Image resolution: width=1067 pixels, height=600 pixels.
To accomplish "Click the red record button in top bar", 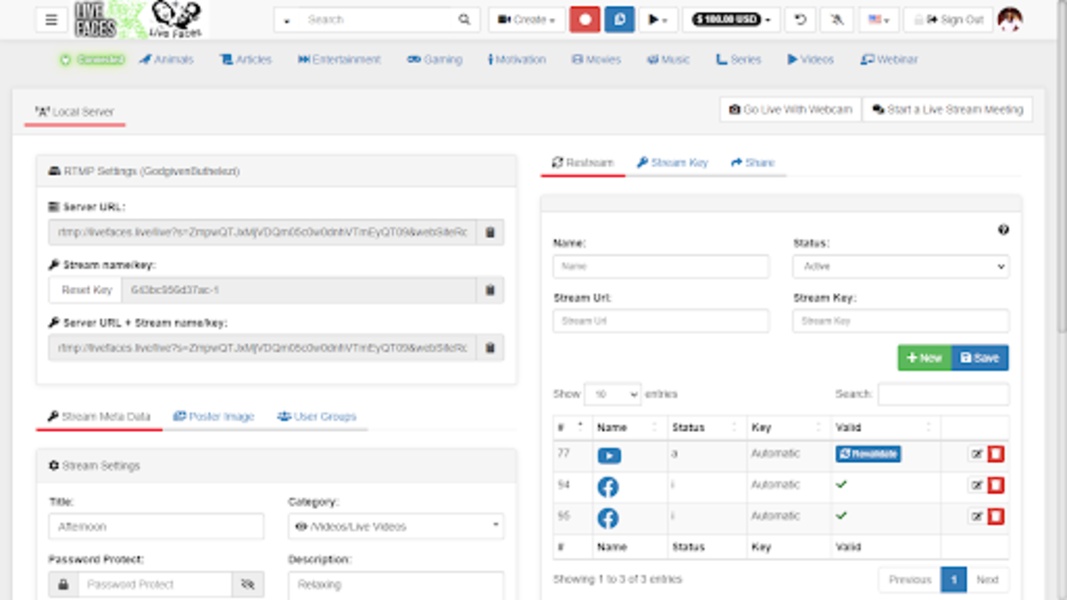I will pos(585,19).
